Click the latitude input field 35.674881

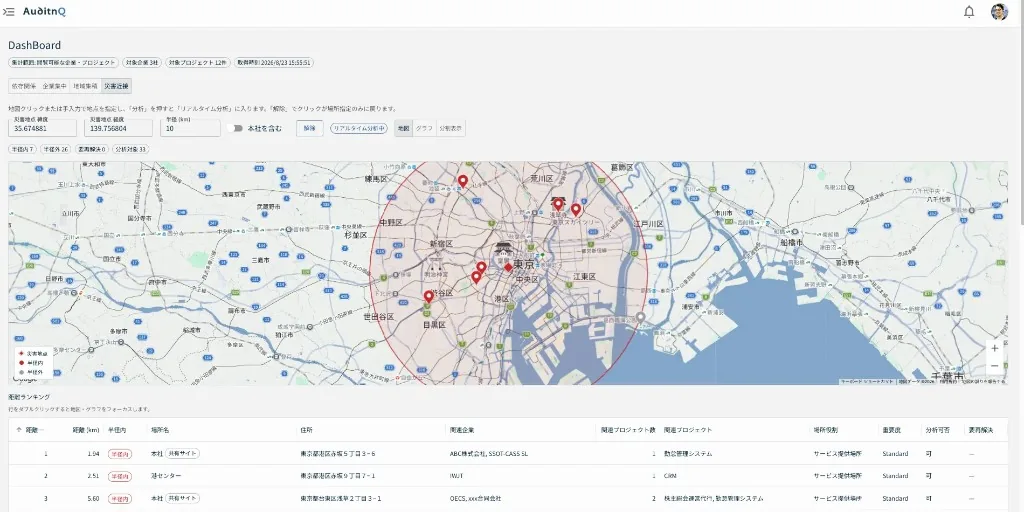(42, 128)
